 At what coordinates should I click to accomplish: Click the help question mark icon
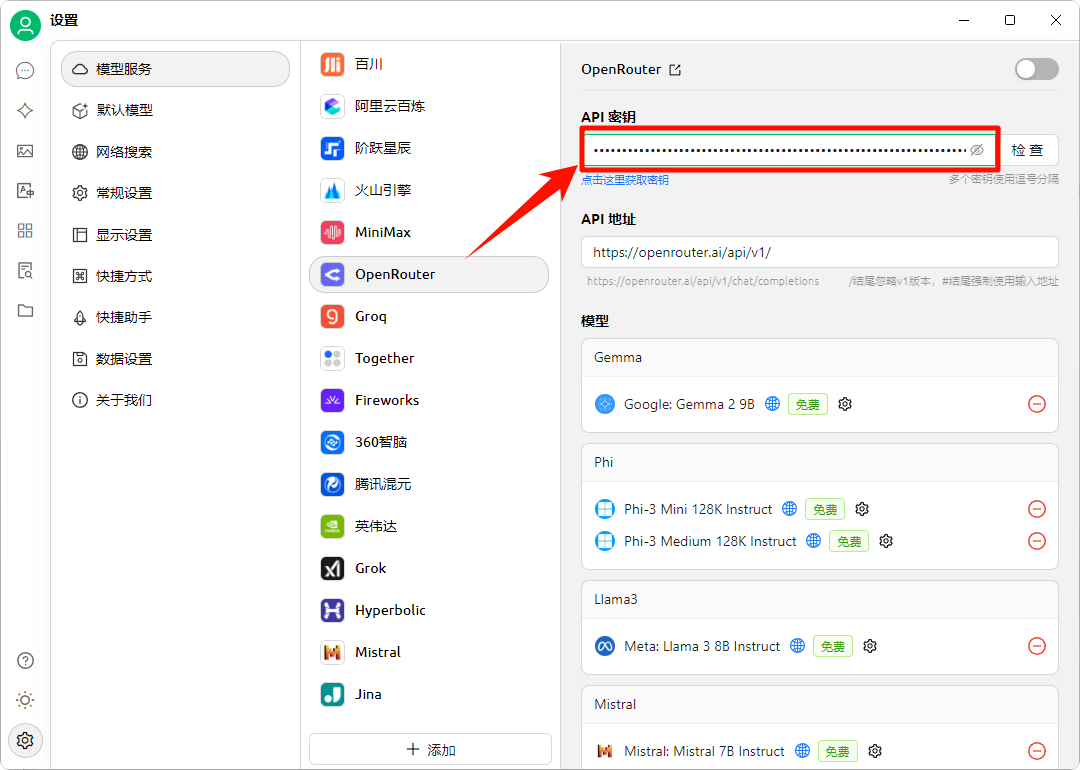[x=25, y=660]
